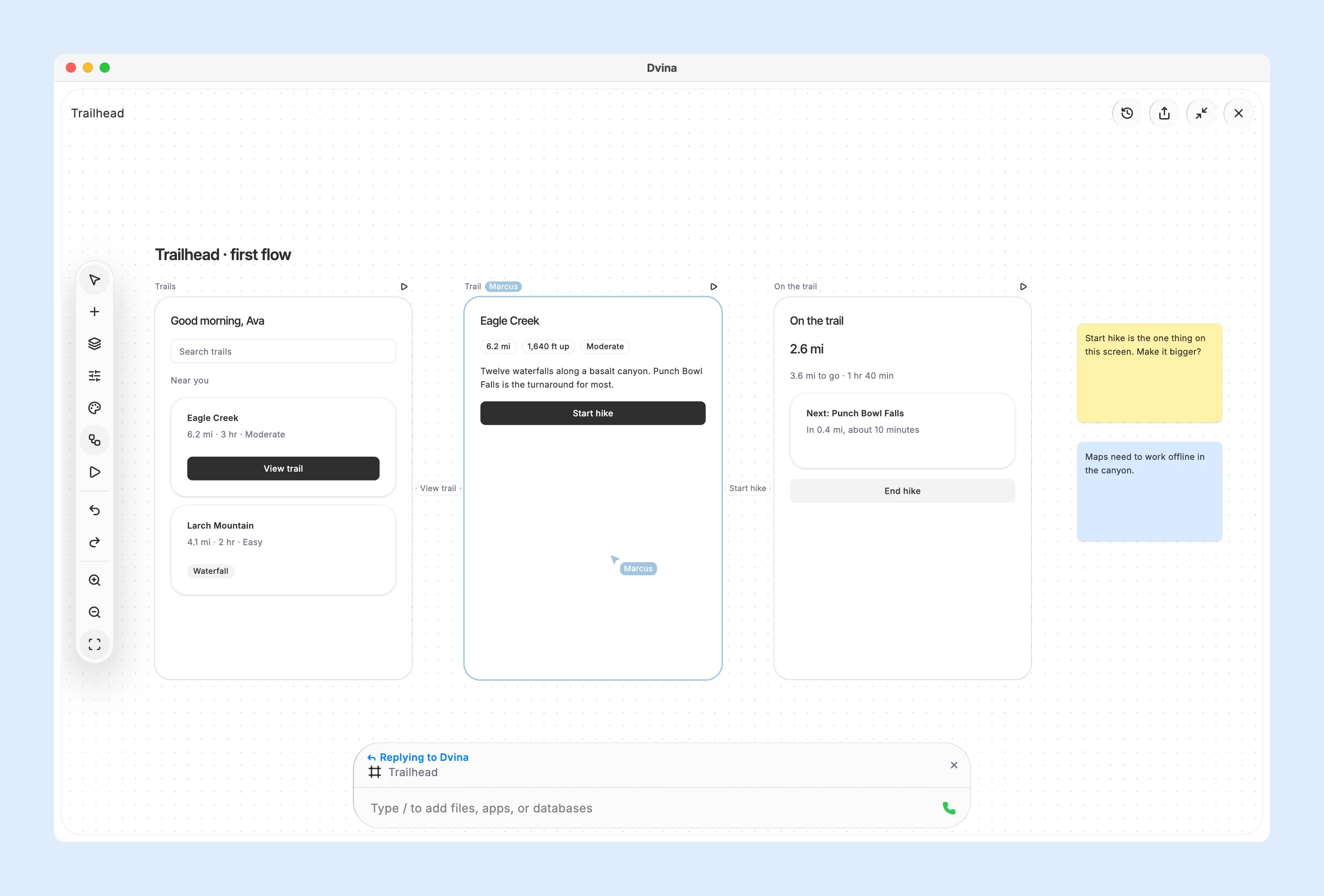Click the Start hike button

tap(592, 413)
